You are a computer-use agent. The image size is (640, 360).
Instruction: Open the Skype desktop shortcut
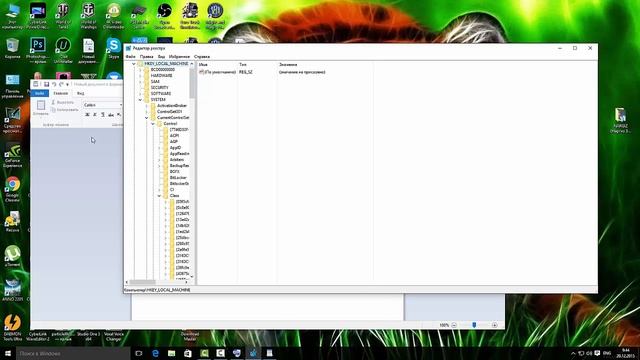(x=113, y=48)
